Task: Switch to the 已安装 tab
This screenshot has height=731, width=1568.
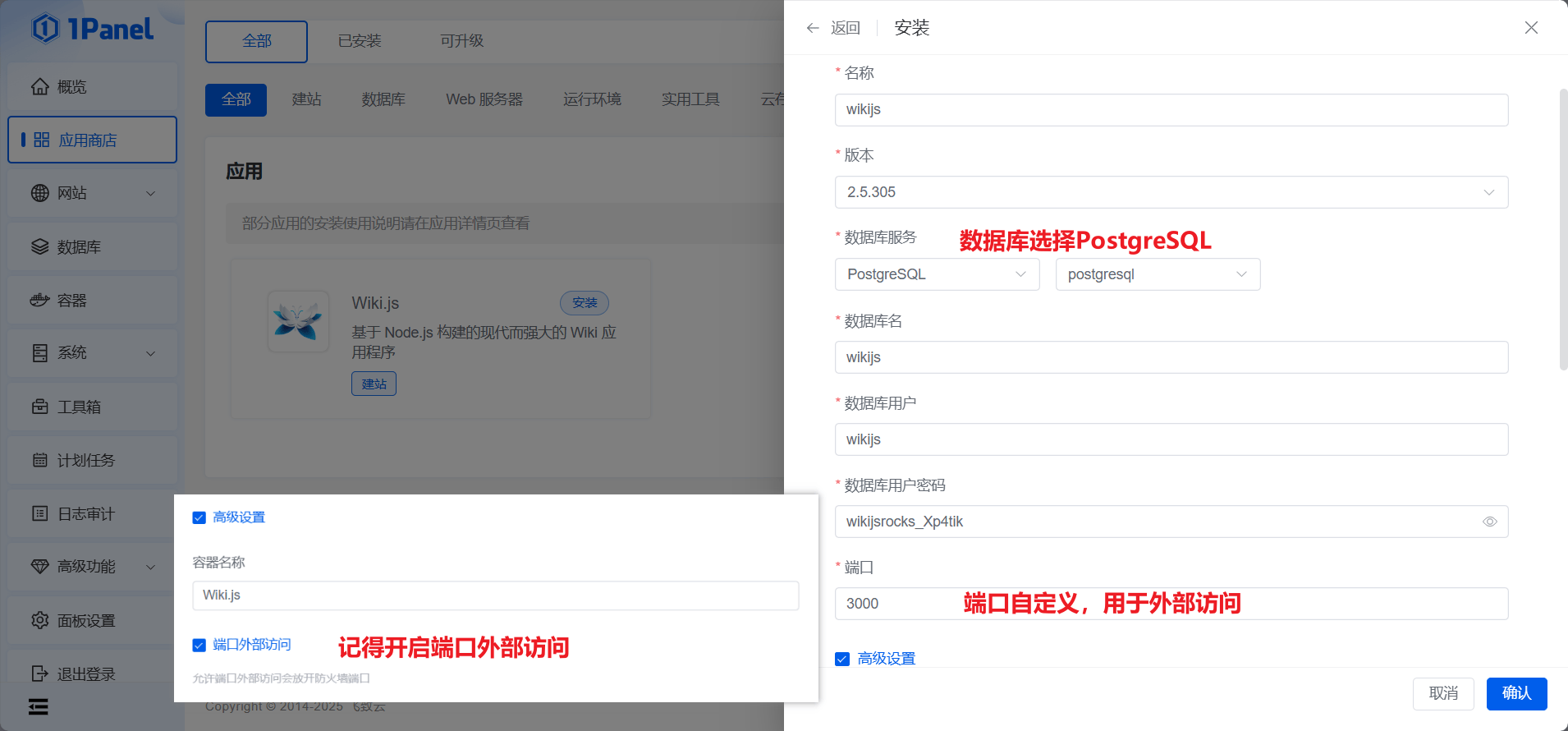Action: 360,41
